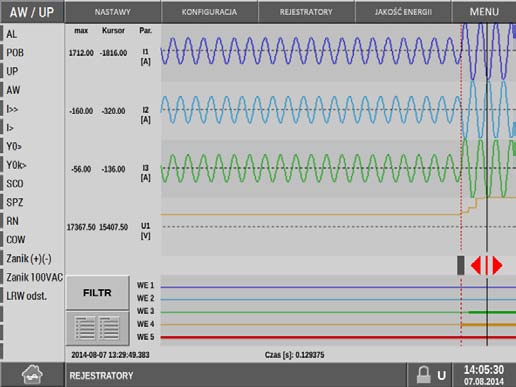Viewport: 516px width, 387px height.
Task: Open the JAKOŚĆ ENERGII tab
Action: click(x=403, y=12)
